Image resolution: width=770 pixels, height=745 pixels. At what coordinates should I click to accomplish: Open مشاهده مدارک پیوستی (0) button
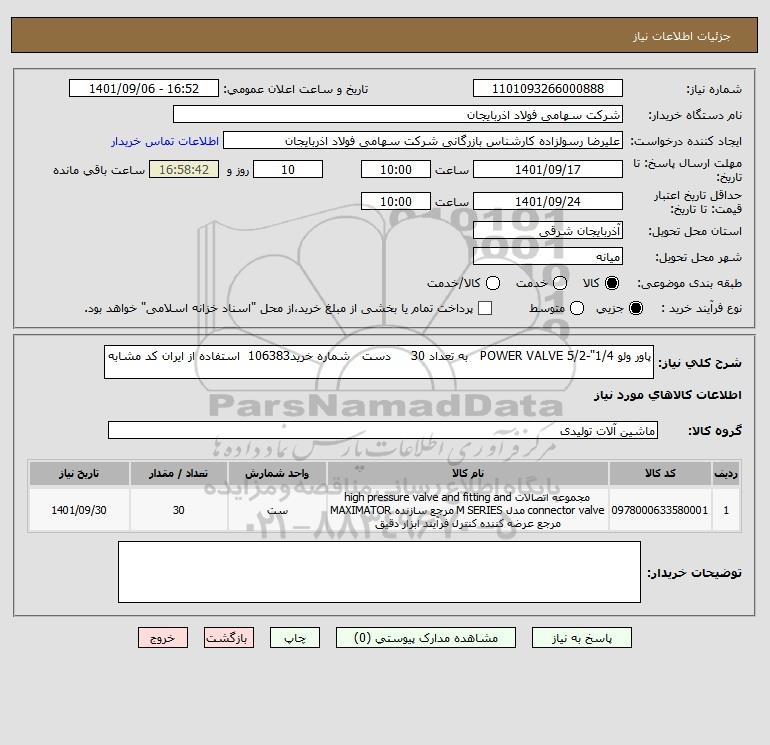[426, 638]
